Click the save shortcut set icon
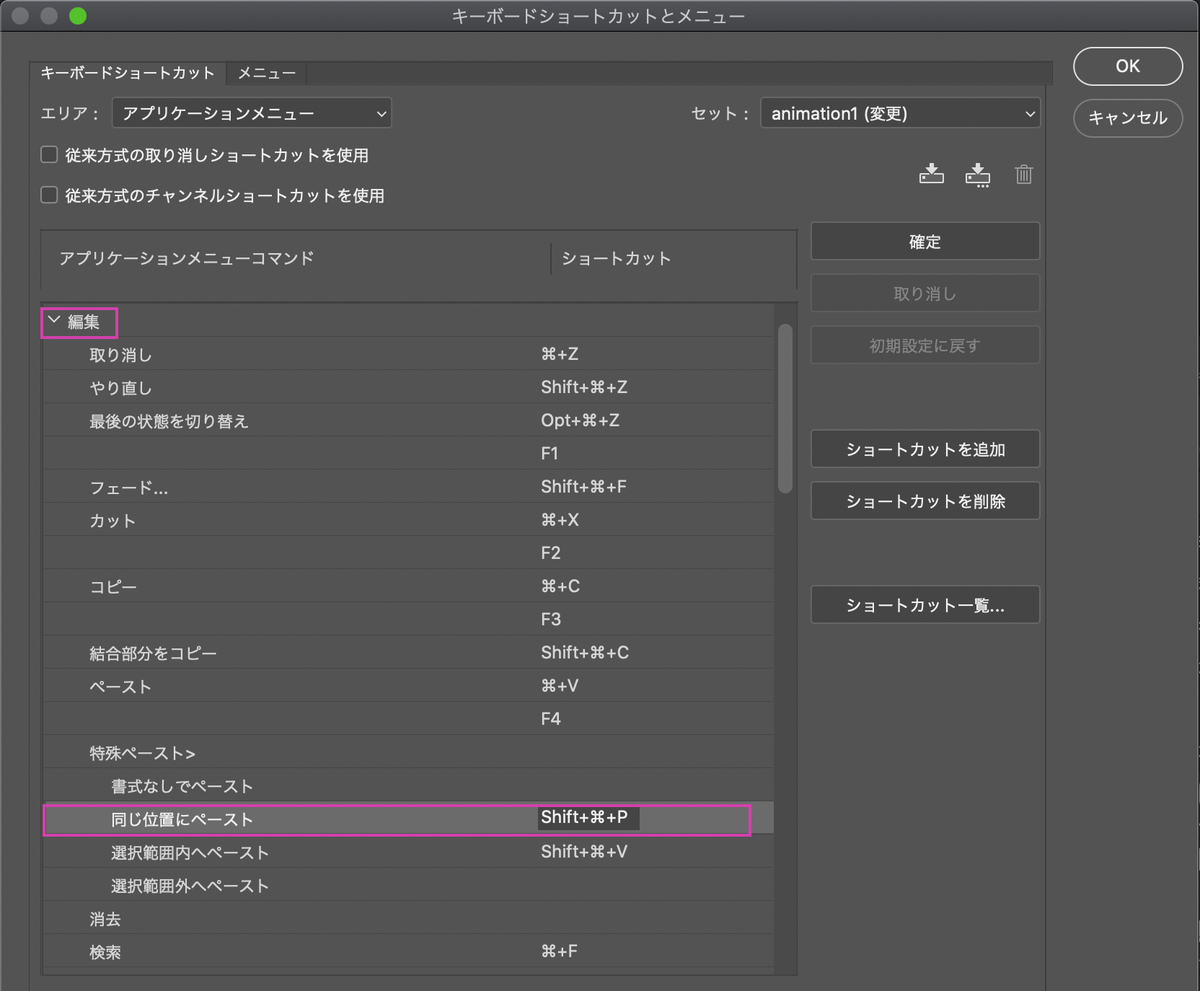This screenshot has height=991, width=1200. pyautogui.click(x=931, y=174)
